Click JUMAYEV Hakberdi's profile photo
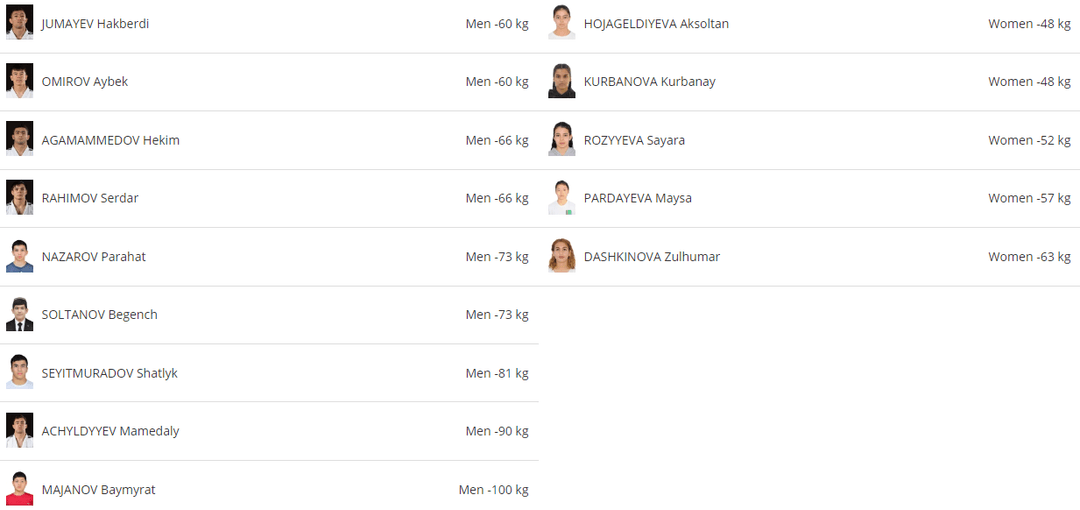The height and width of the screenshot is (510, 1080). [20, 22]
